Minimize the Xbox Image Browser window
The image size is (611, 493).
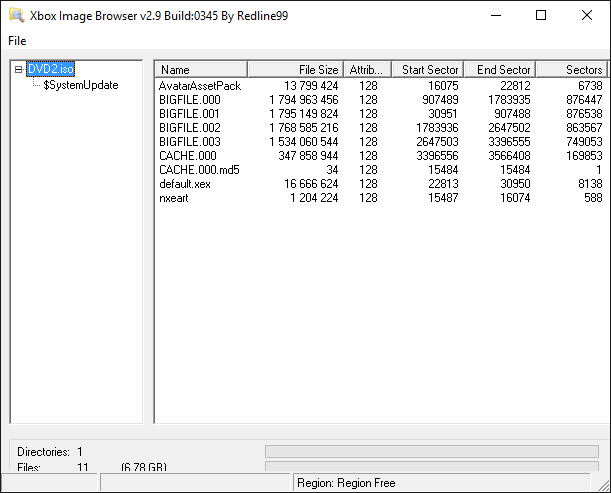pyautogui.click(x=496, y=15)
